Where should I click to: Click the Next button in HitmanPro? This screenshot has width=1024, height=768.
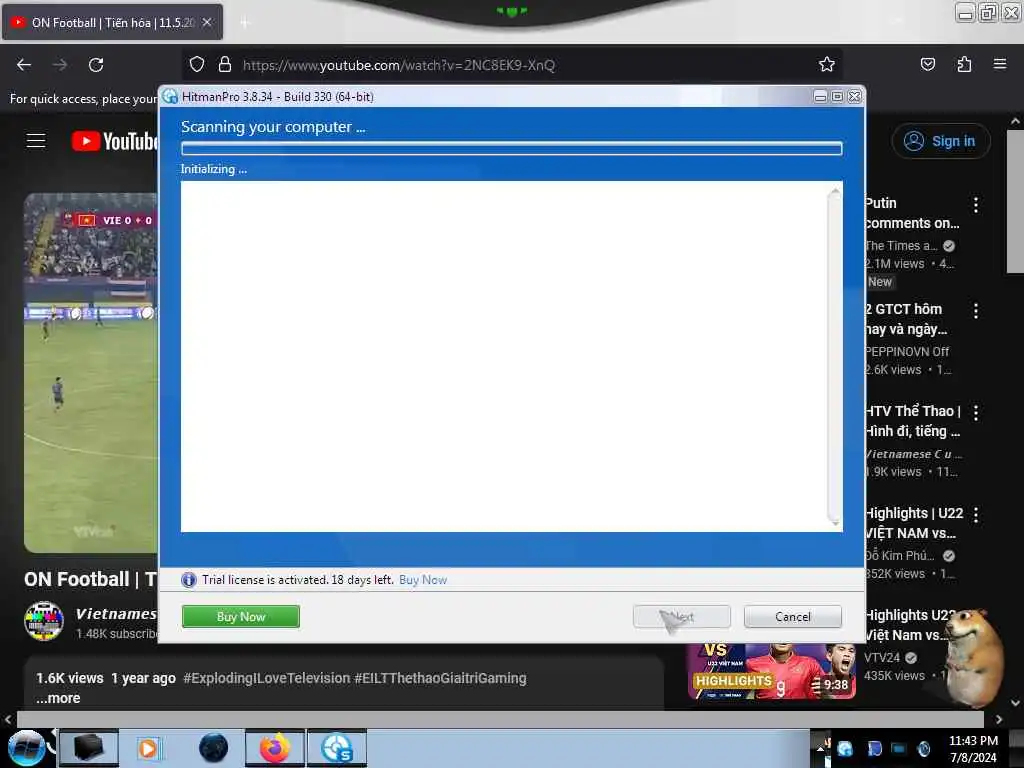681,616
